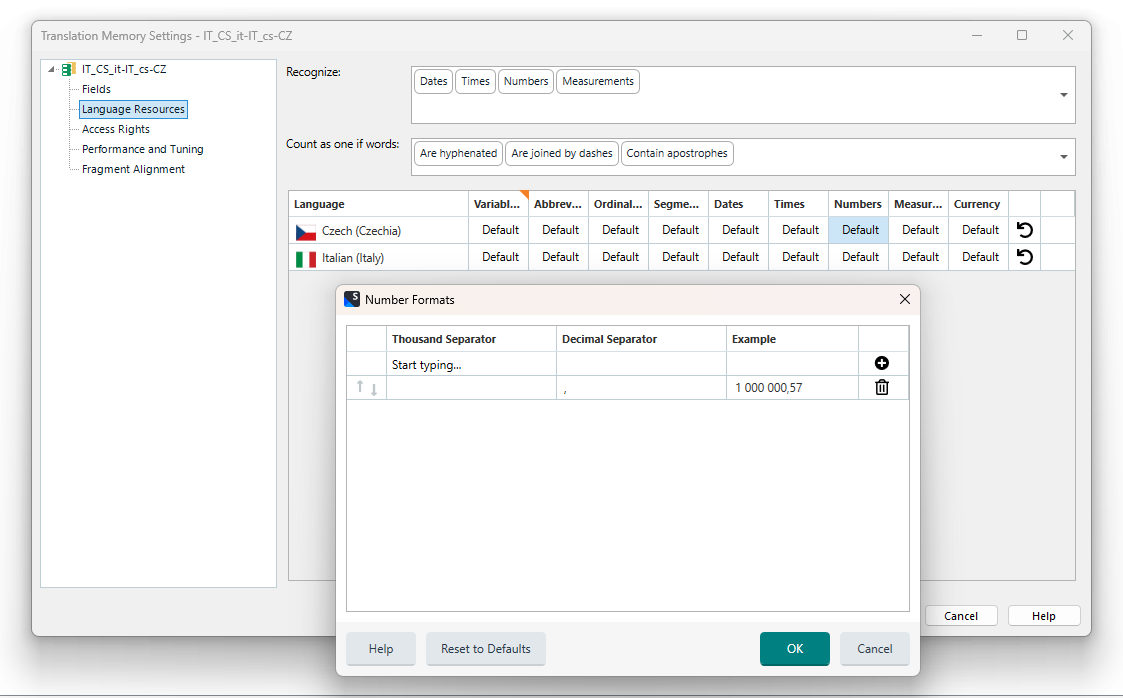Toggle the Numbers recognize tag
The height and width of the screenshot is (698, 1123).
click(526, 82)
